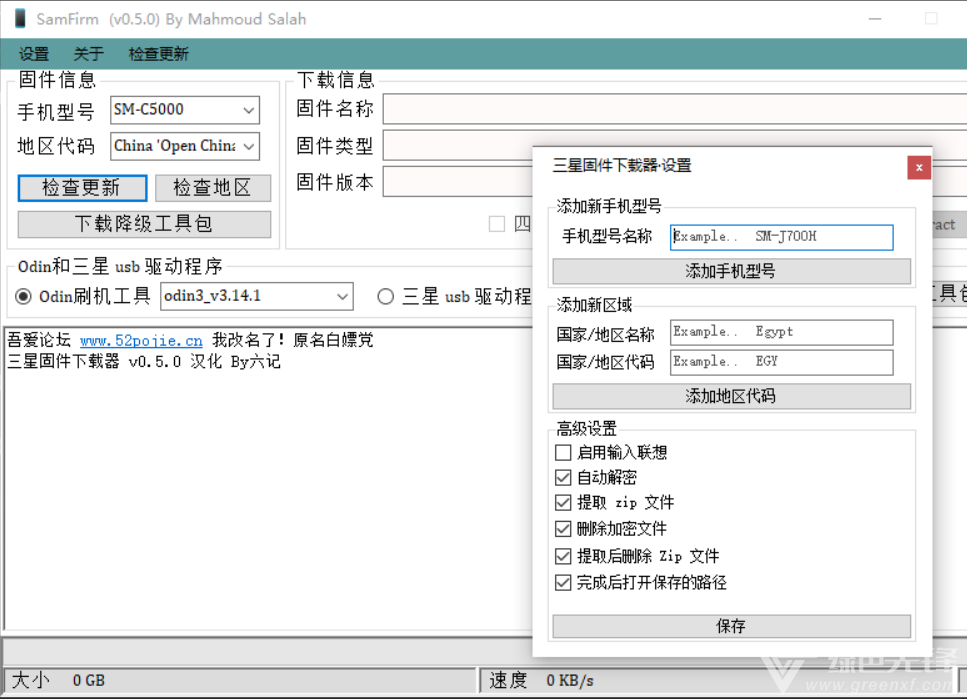Image resolution: width=967 pixels, height=699 pixels.
Task: Disable the 自动解密 checkbox
Action: (563, 477)
